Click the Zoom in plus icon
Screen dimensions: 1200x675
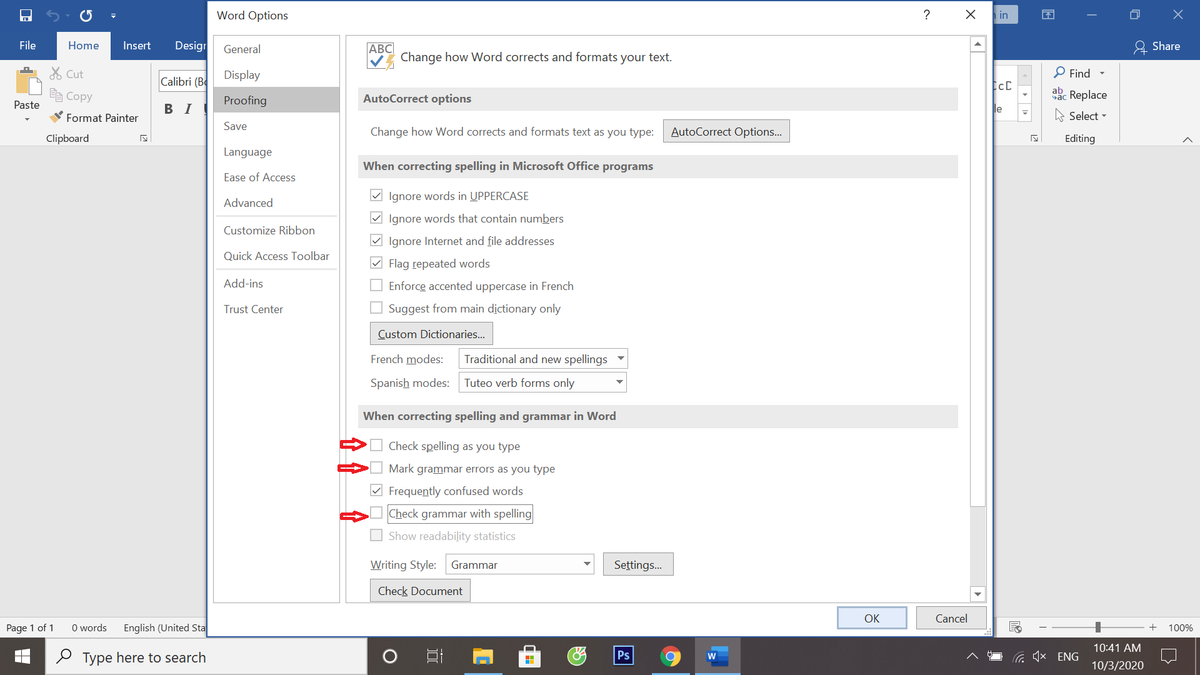[x=1152, y=627]
